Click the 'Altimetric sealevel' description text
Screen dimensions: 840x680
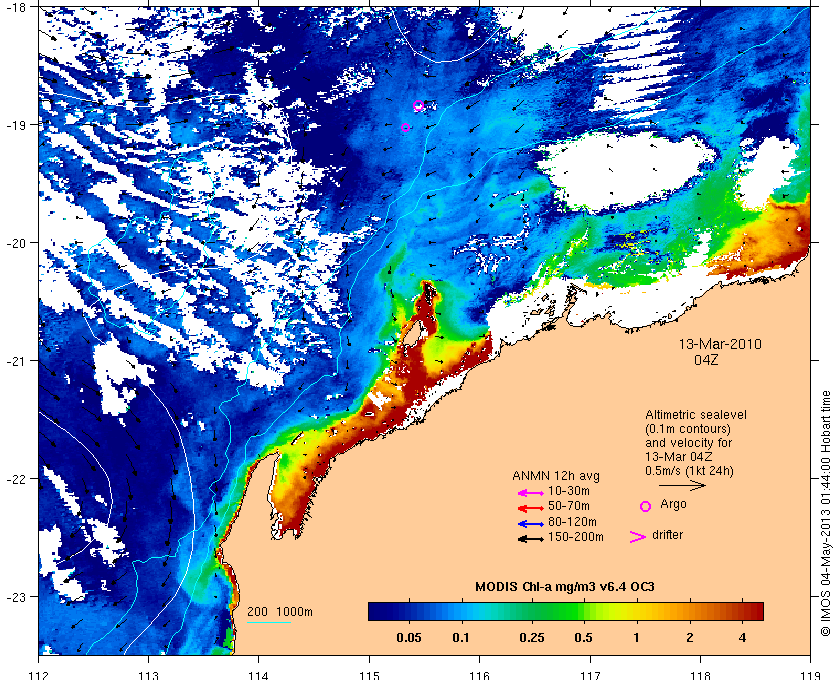(x=696, y=415)
